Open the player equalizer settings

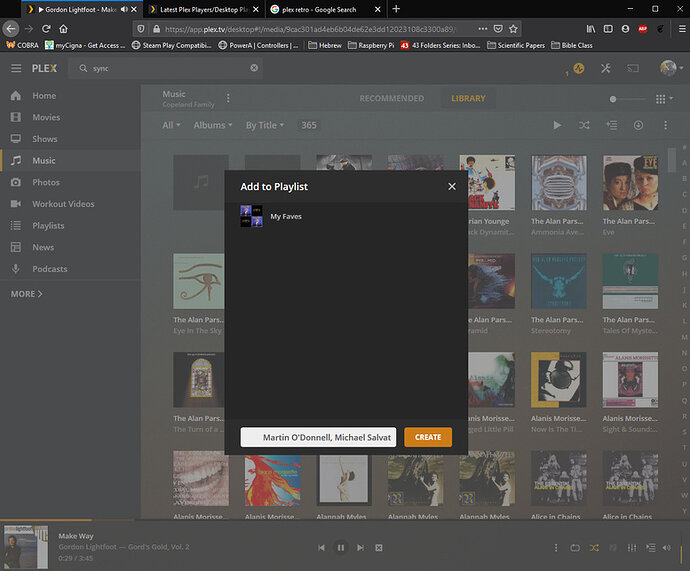point(632,548)
